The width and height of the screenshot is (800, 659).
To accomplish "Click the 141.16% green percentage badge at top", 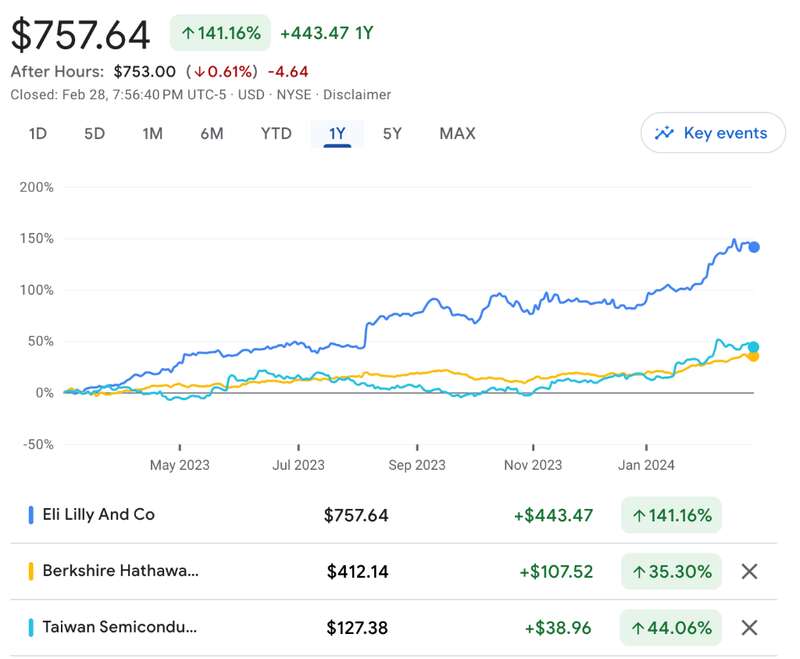I will click(x=221, y=33).
